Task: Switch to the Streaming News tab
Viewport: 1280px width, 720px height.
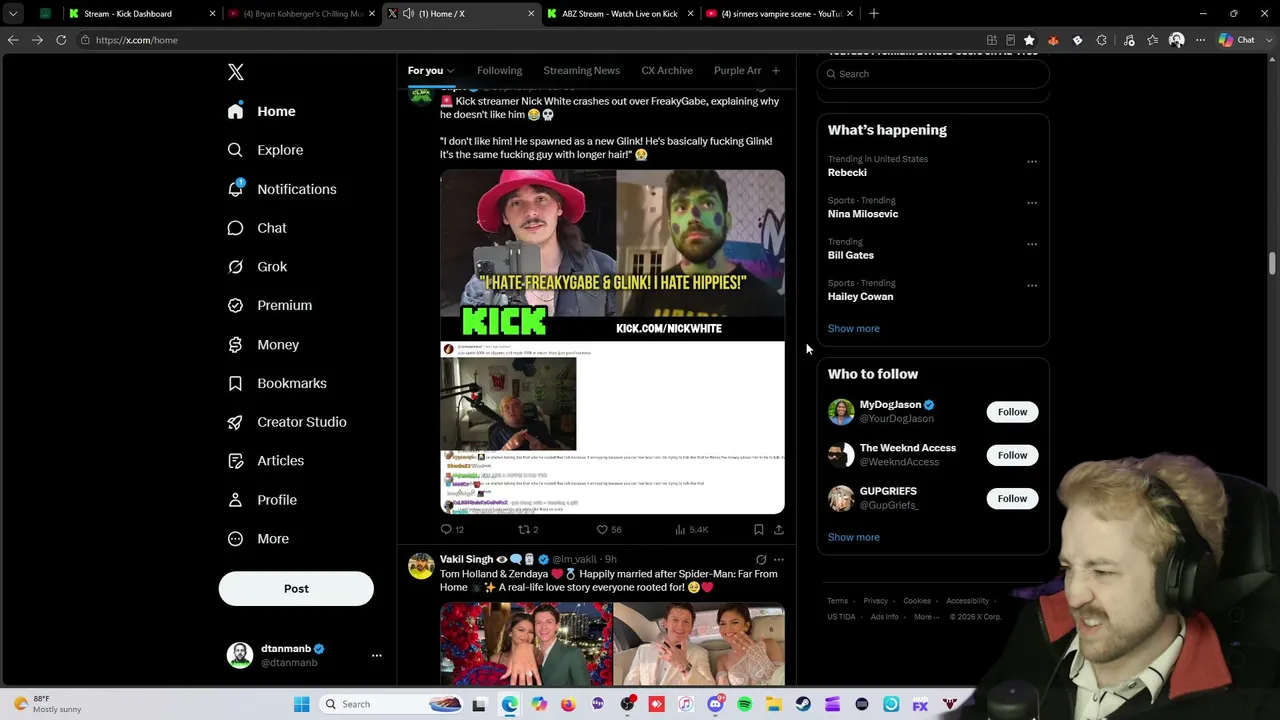Action: [581, 71]
